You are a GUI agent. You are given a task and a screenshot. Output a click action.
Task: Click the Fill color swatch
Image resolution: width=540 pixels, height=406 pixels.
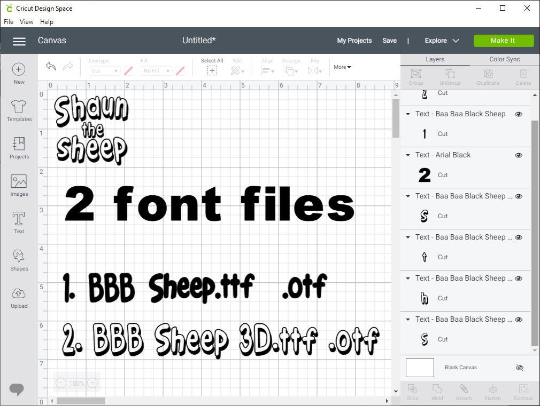click(x=180, y=71)
